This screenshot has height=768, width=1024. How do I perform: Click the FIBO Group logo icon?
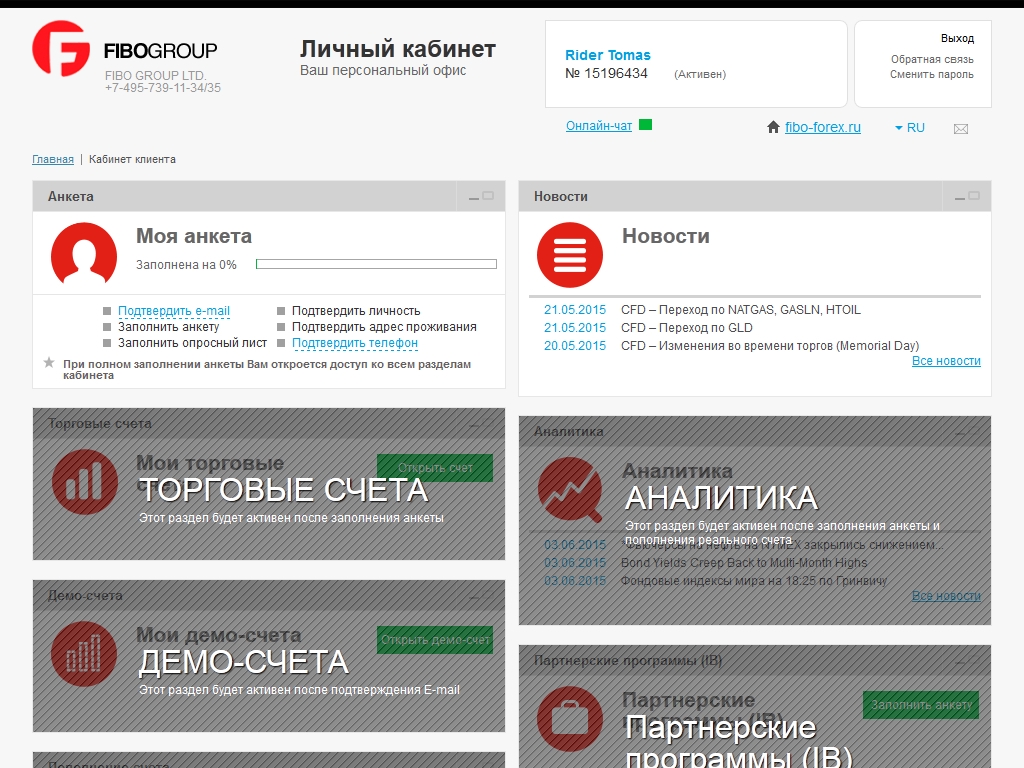point(61,49)
